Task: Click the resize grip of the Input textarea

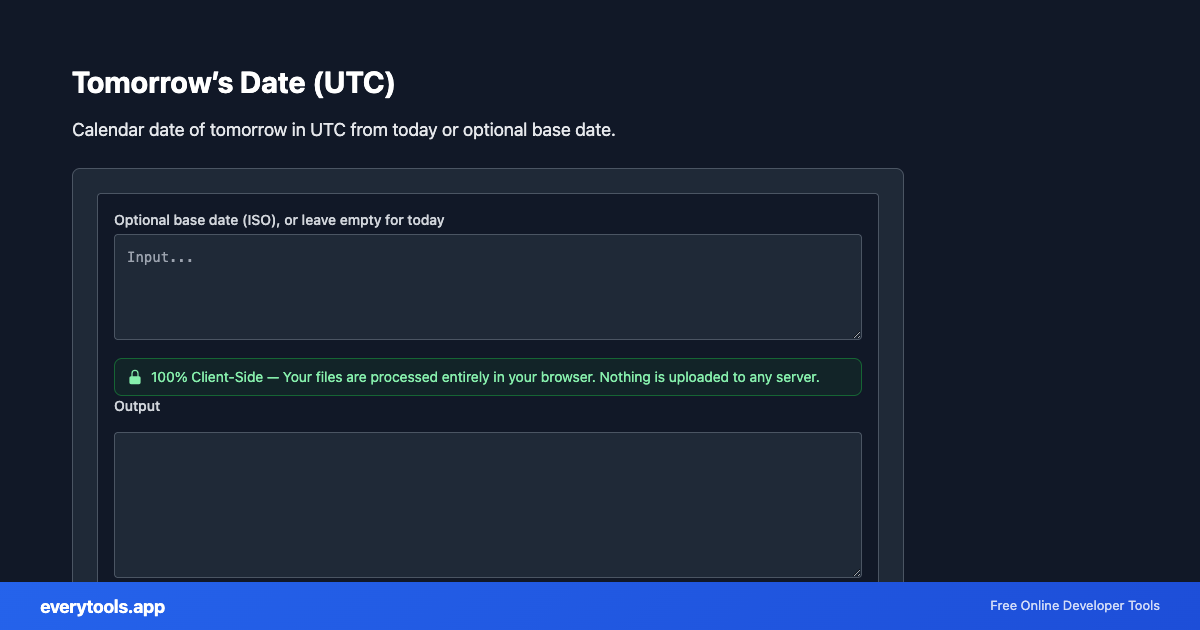Action: coord(857,334)
